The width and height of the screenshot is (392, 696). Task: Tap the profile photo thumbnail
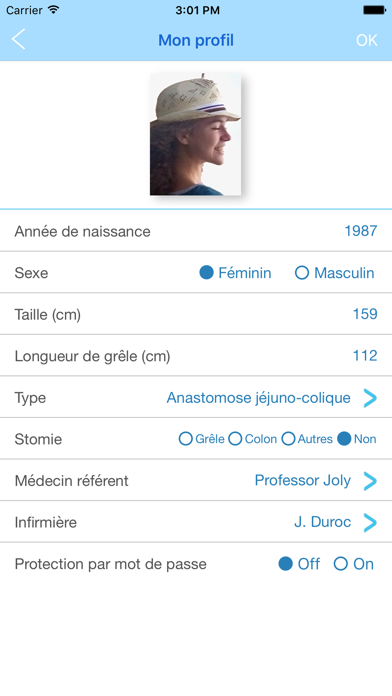coord(195,134)
